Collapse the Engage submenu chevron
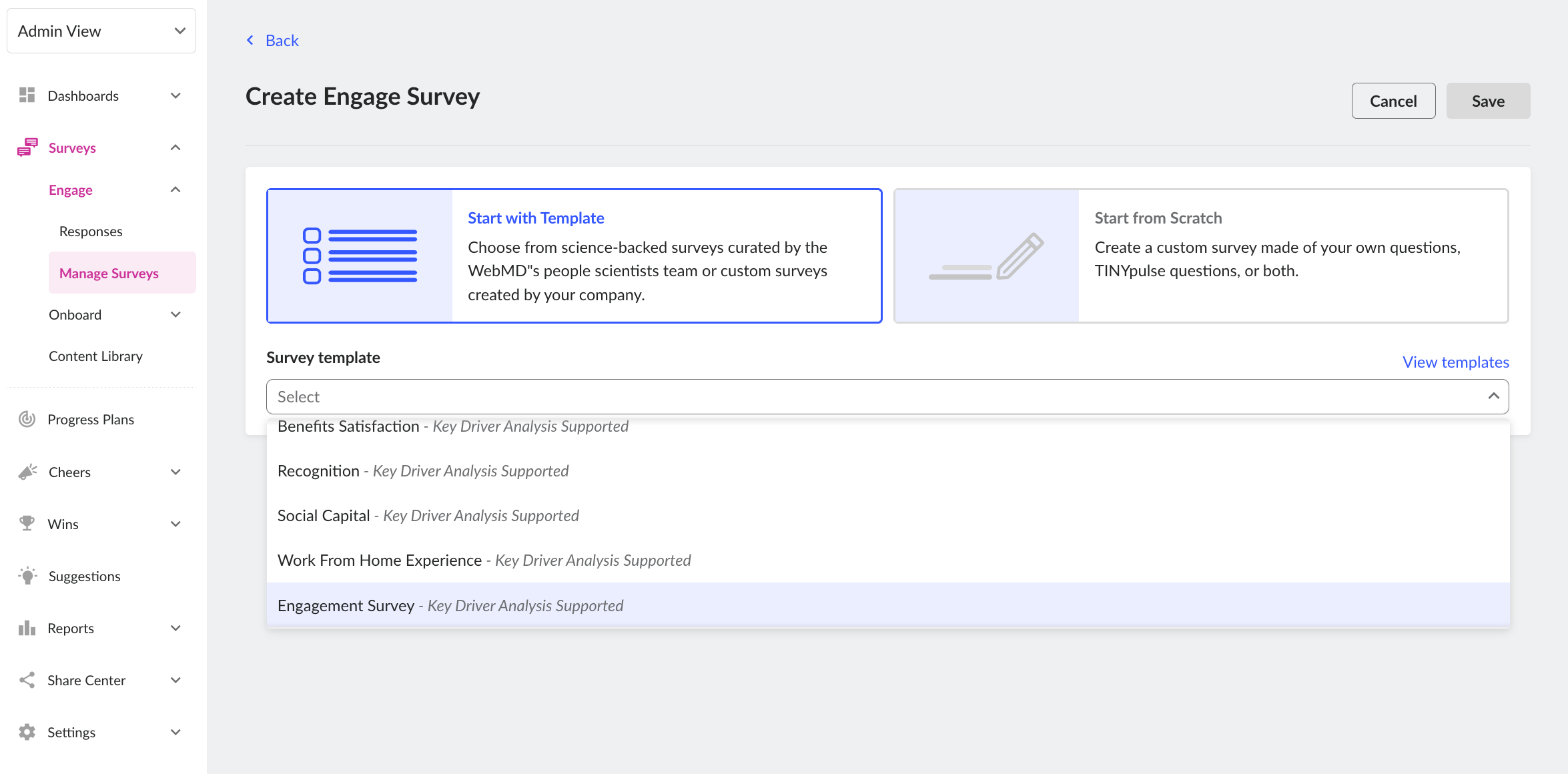Screen dimensions: 1568x774 176,189
